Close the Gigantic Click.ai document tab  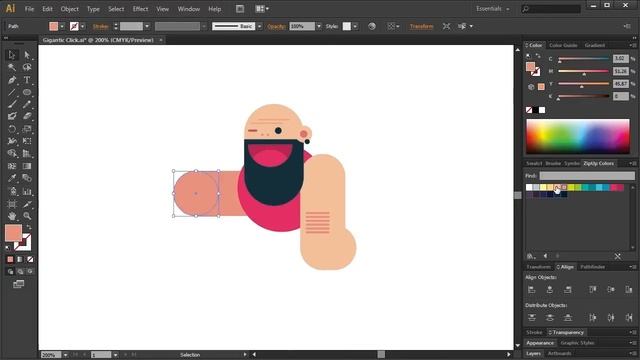click(161, 40)
